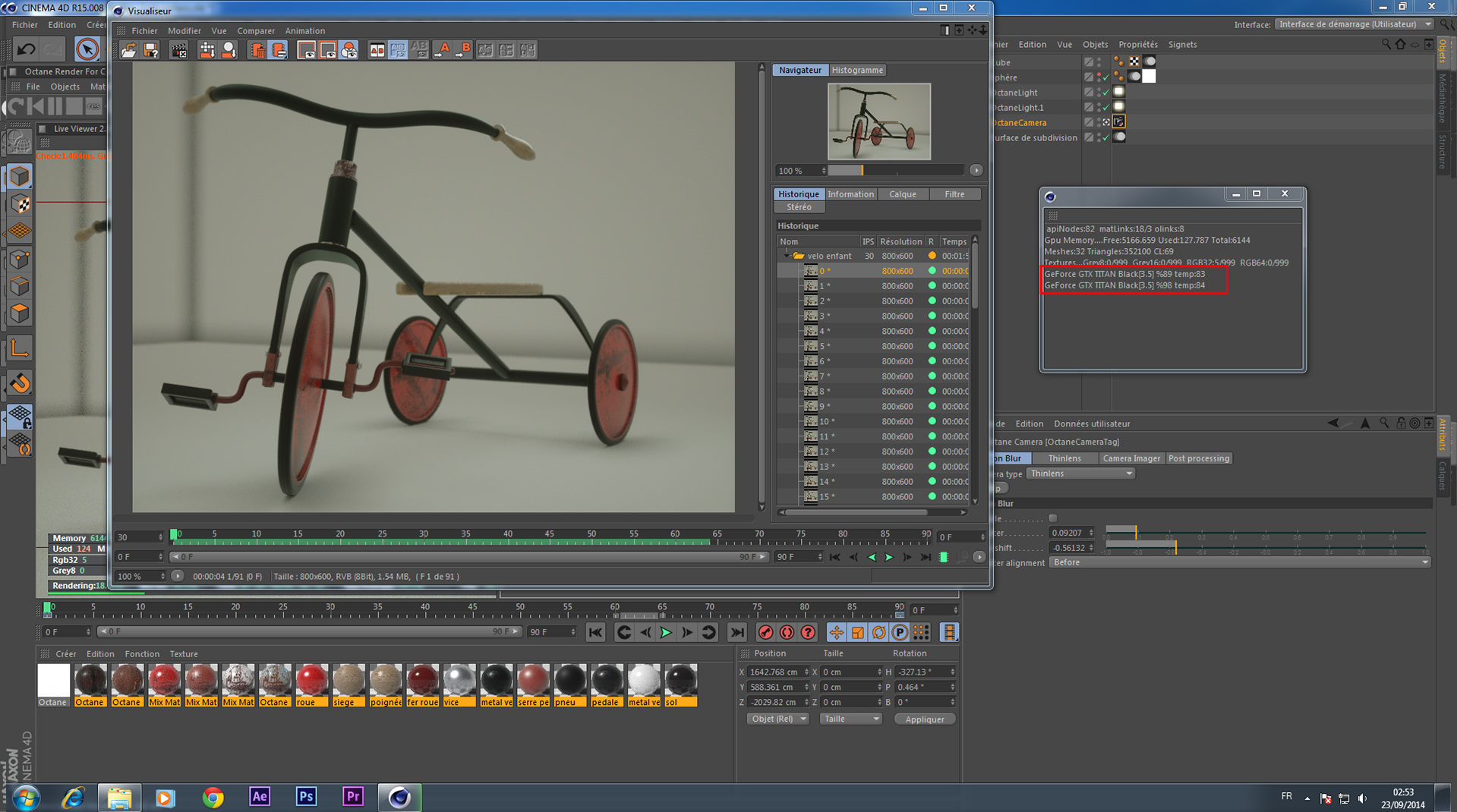The image size is (1457, 812).
Task: Select the live selection arrow tool
Action: pos(87,49)
